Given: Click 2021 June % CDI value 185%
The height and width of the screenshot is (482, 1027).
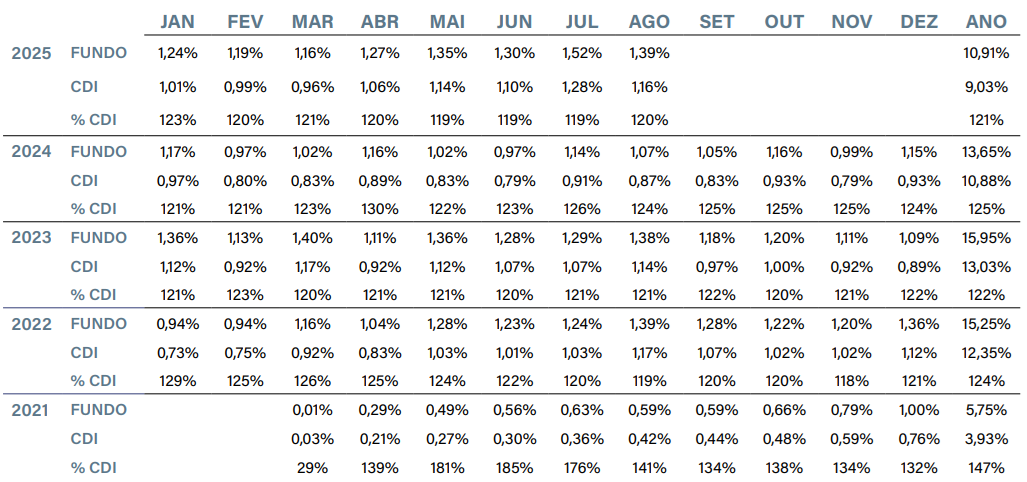Looking at the screenshot, I should 514,467.
